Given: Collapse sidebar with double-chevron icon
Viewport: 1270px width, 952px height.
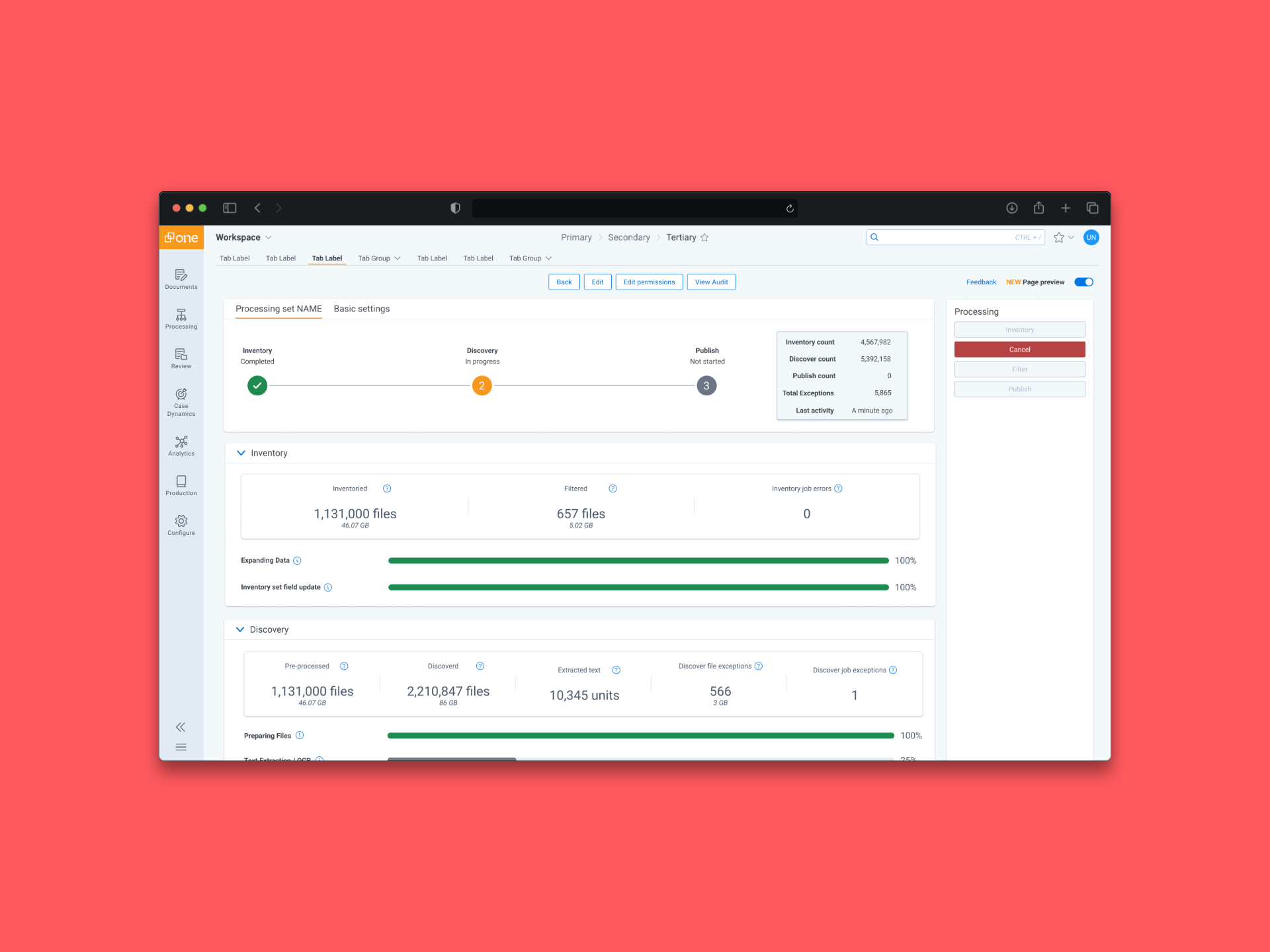Looking at the screenshot, I should (x=181, y=727).
